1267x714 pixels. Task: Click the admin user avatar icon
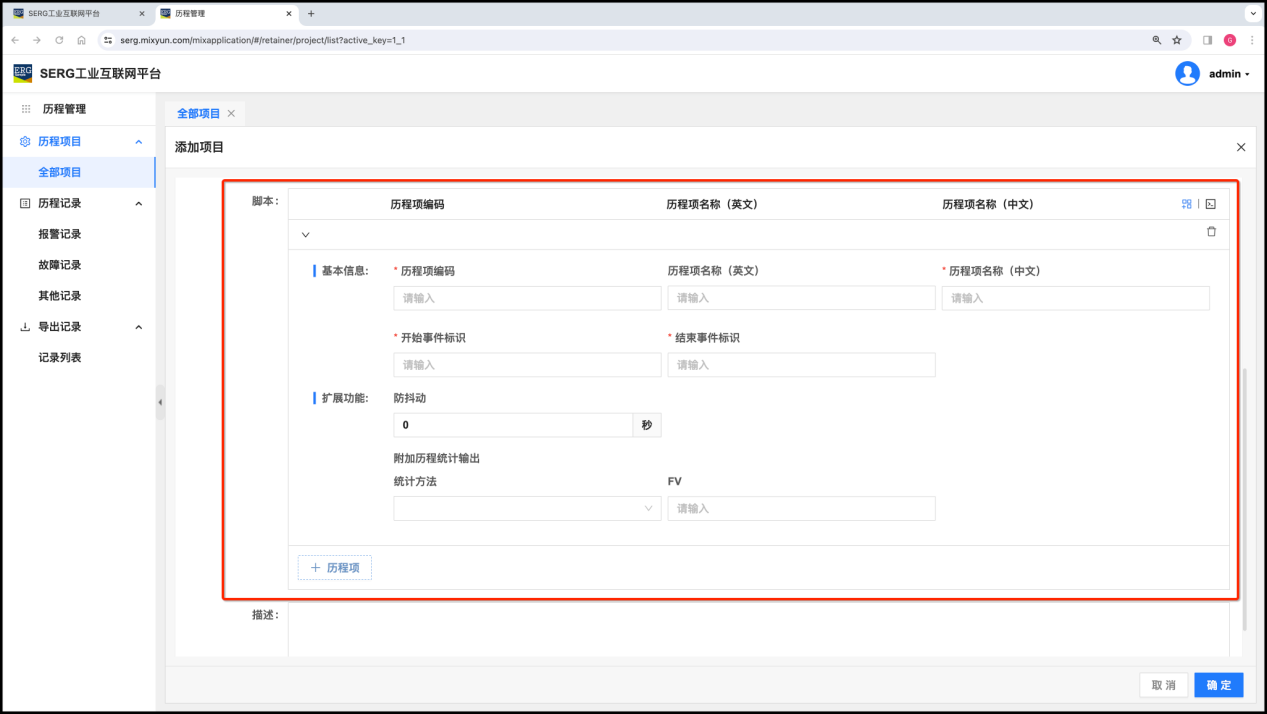[1187, 74]
